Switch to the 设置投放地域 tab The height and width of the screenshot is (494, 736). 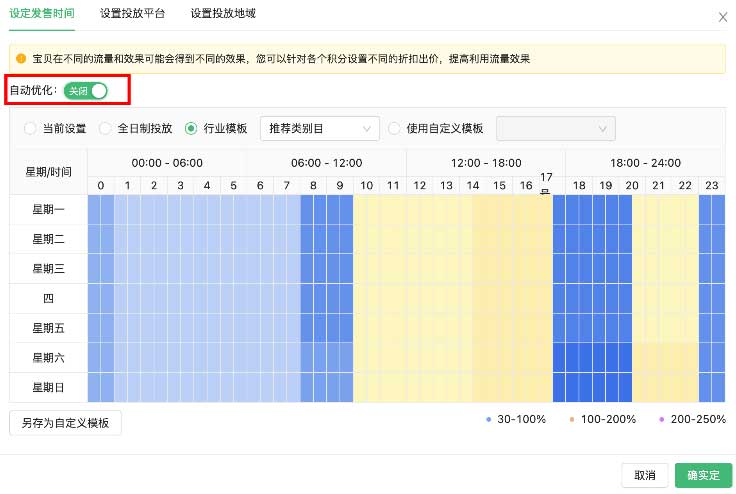coord(223,14)
